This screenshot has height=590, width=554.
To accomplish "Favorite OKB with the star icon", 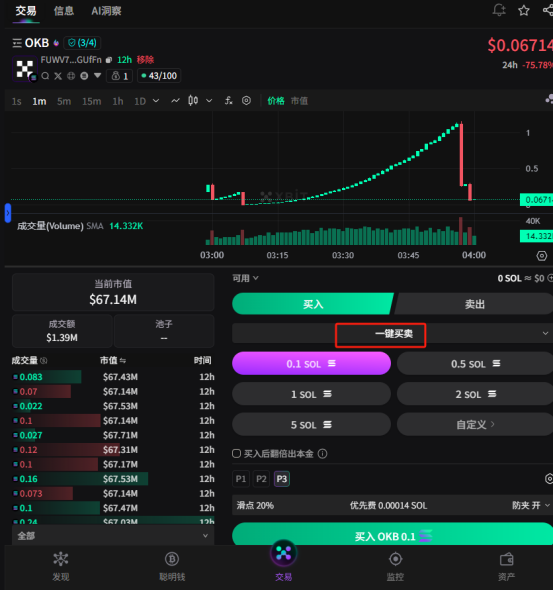I will pyautogui.click(x=524, y=11).
